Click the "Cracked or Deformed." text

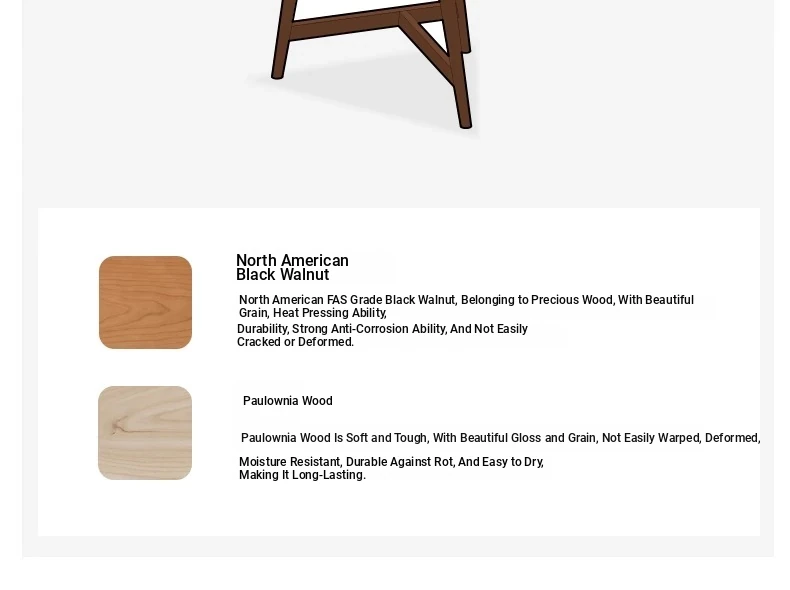[296, 342]
